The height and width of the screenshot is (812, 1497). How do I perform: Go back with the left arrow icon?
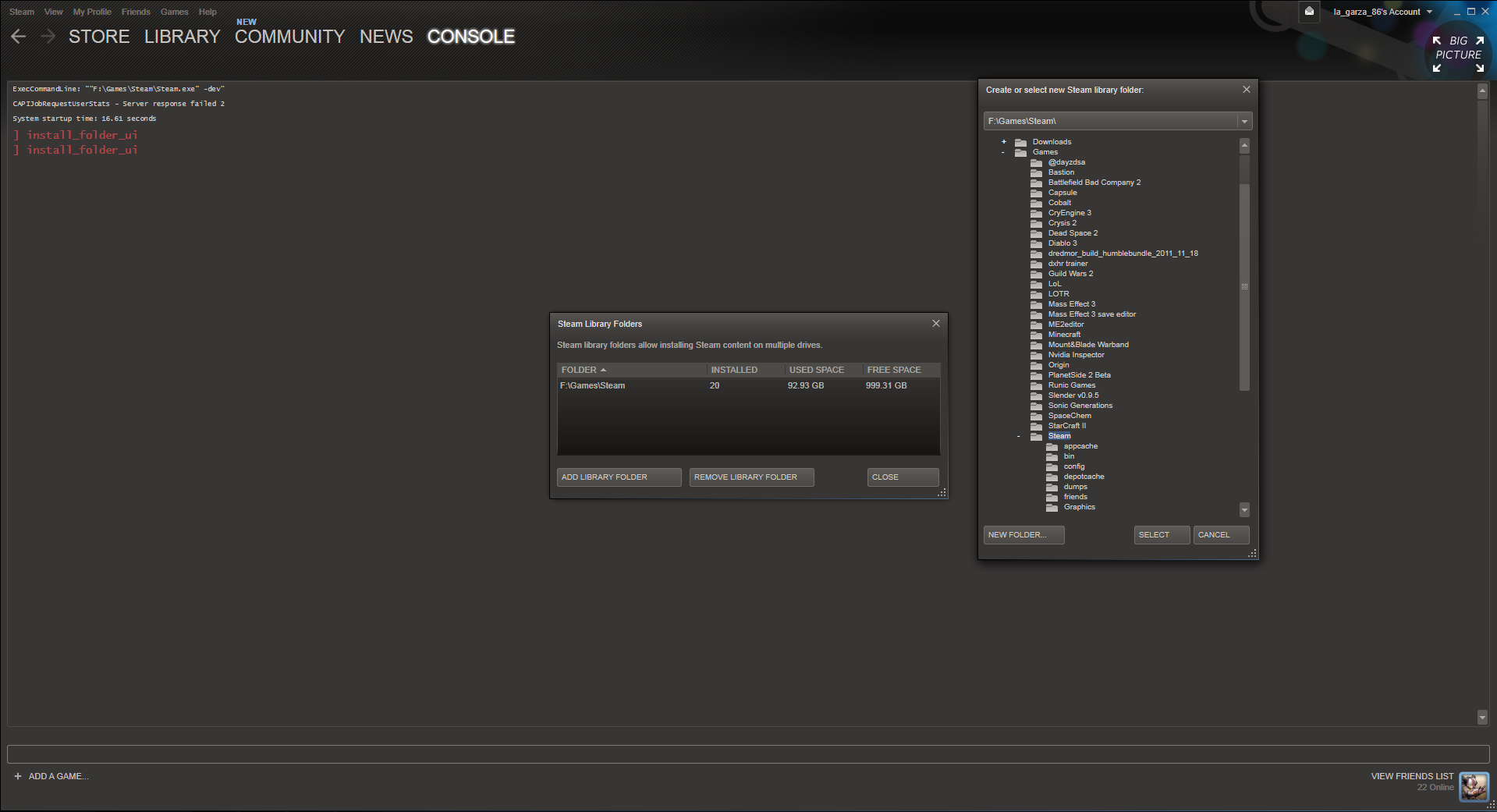[x=19, y=37]
